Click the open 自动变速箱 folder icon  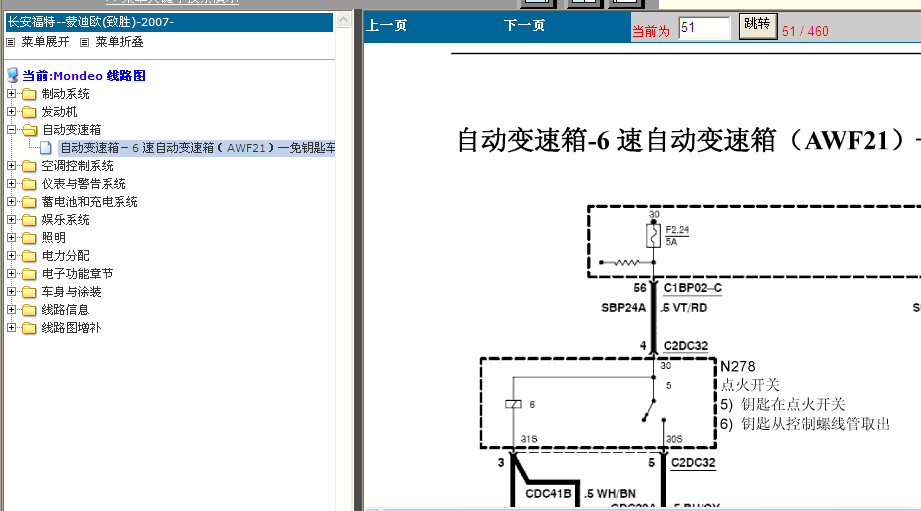coord(29,130)
